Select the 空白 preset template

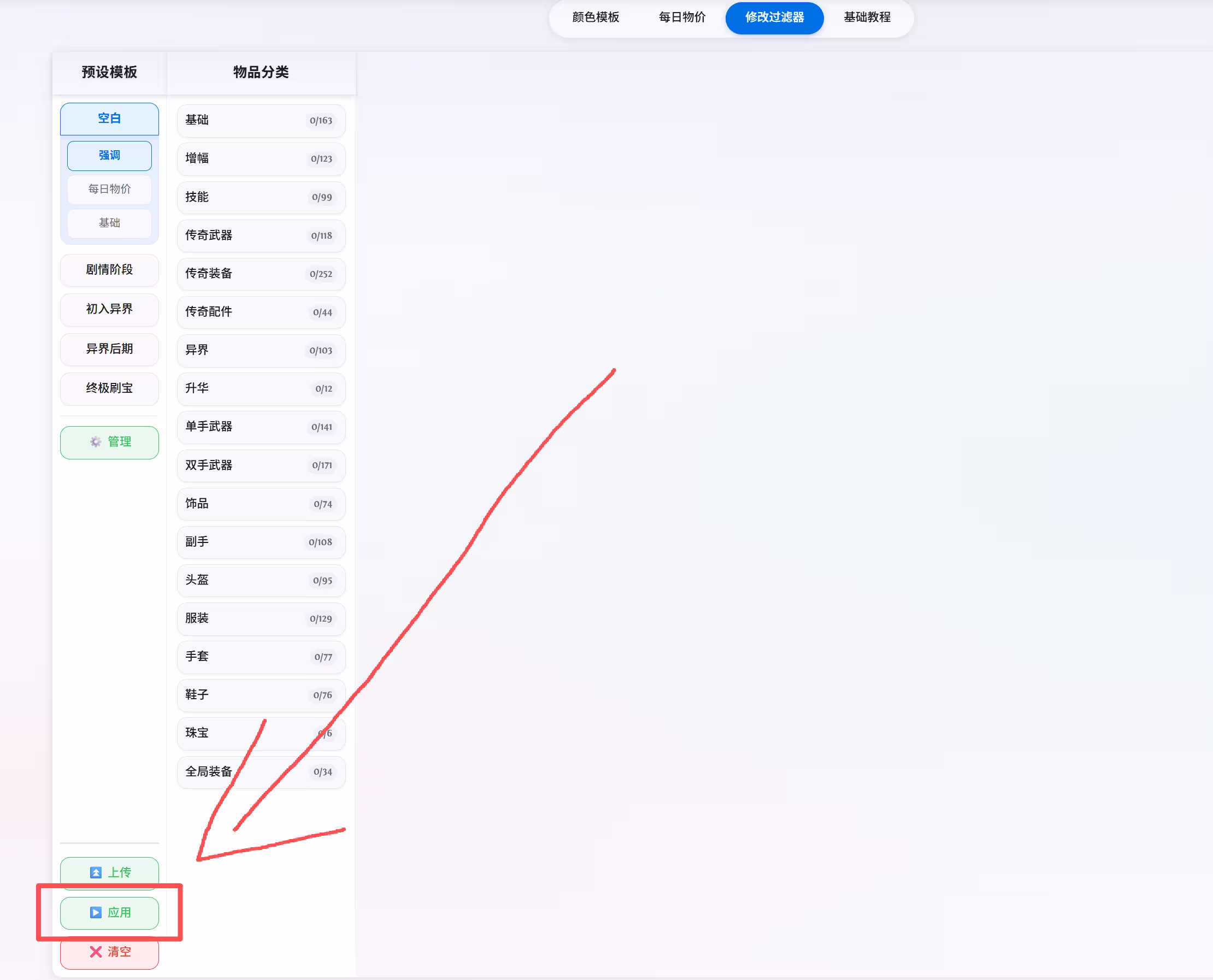point(110,119)
